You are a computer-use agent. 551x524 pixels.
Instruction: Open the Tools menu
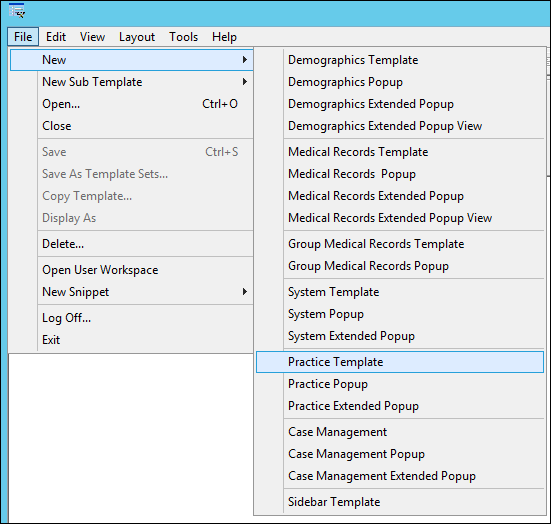pos(183,37)
